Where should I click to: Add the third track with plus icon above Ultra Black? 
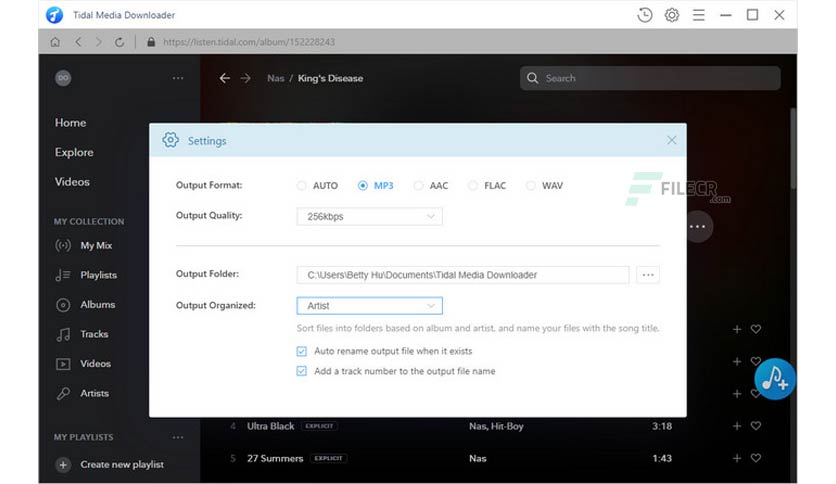pos(737,393)
